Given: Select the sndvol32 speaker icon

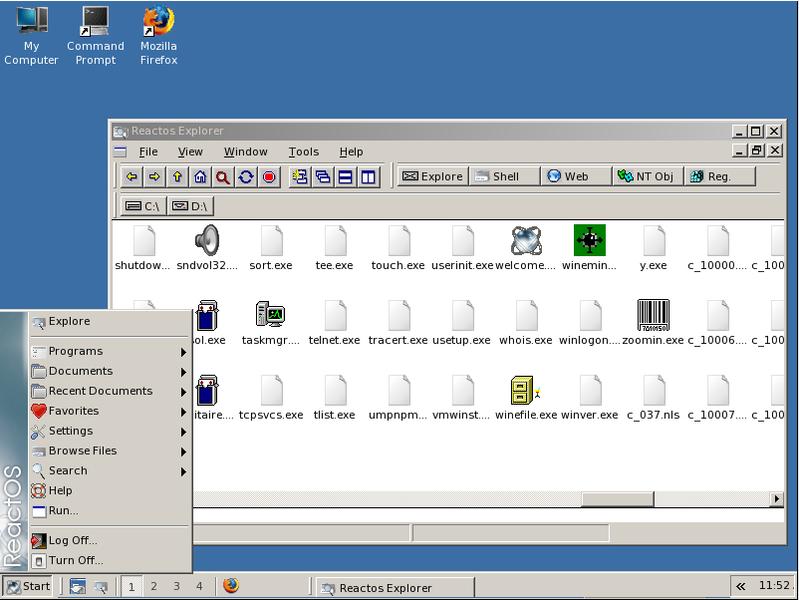Looking at the screenshot, I should pos(207,240).
